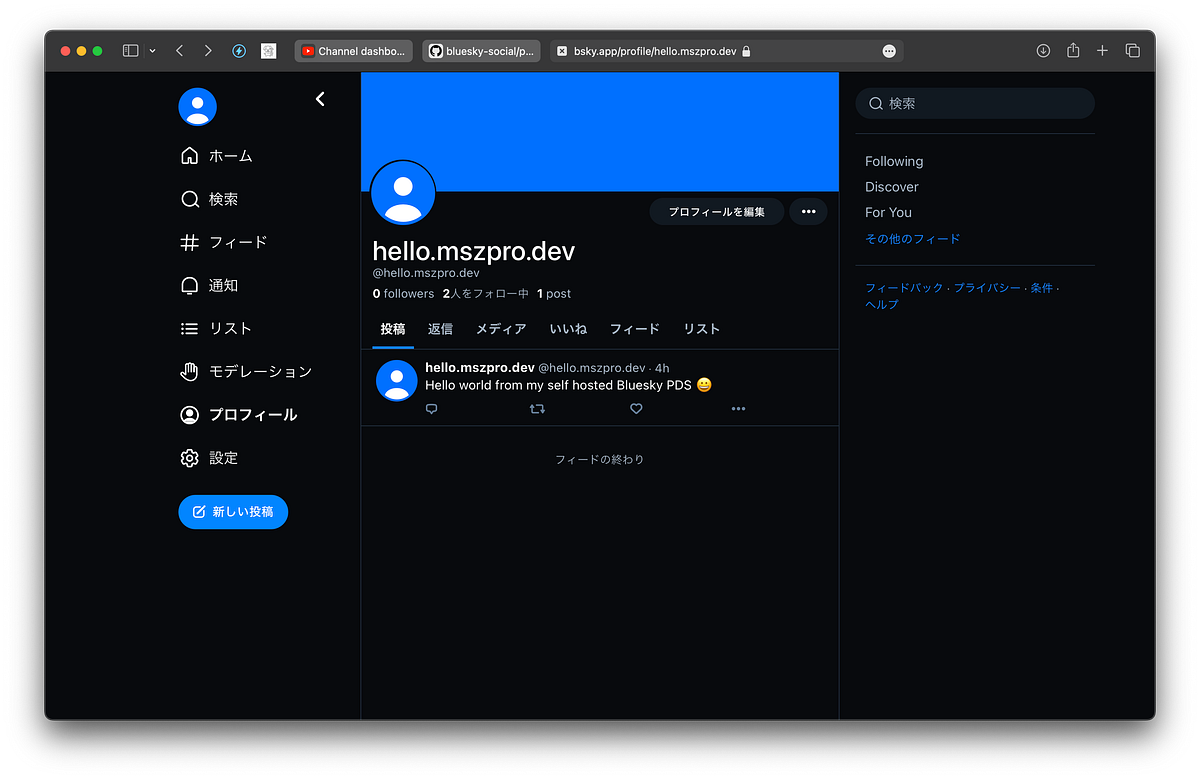The height and width of the screenshot is (779, 1200).
Task: Reply to the post using speech bubble icon
Action: pos(431,409)
